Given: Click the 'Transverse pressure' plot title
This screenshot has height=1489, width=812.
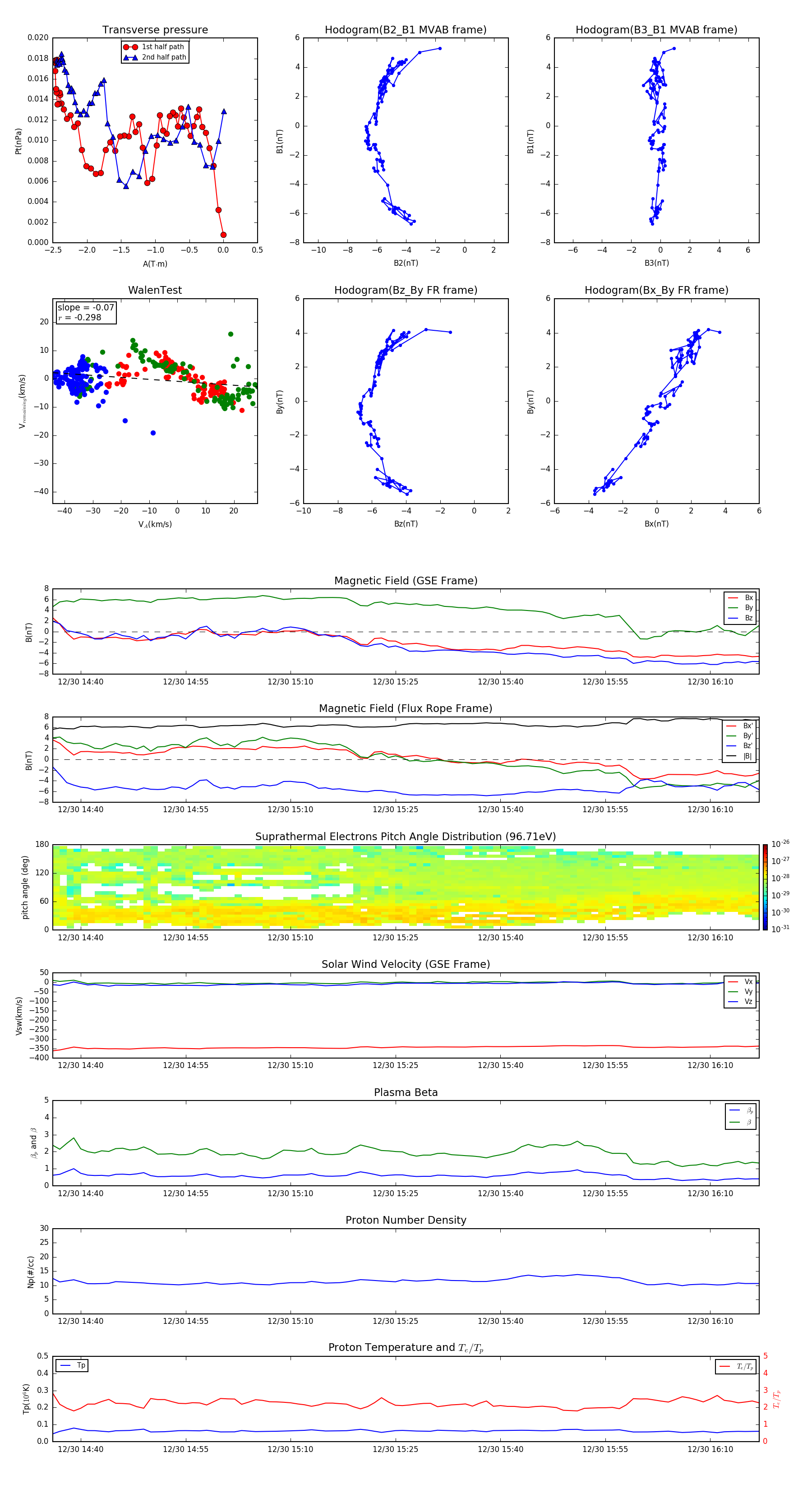Looking at the screenshot, I should tap(155, 30).
